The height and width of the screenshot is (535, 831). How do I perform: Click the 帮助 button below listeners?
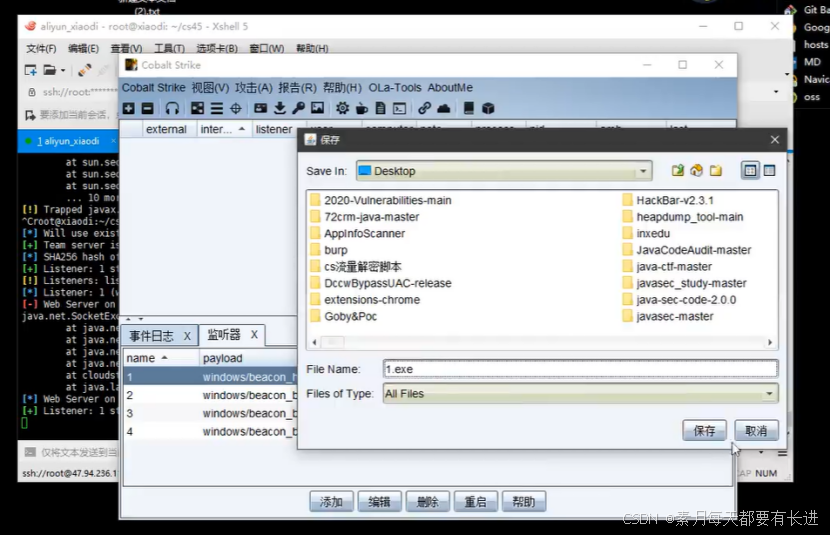click(x=524, y=502)
